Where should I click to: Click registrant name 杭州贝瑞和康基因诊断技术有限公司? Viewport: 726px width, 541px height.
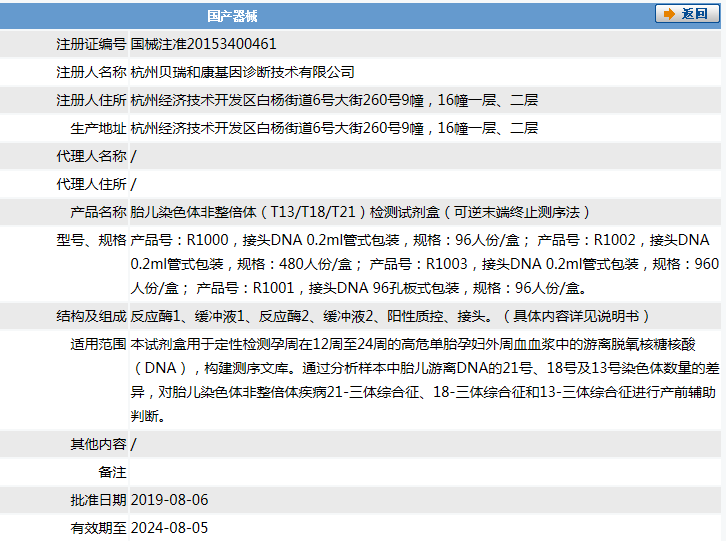pyautogui.click(x=243, y=72)
